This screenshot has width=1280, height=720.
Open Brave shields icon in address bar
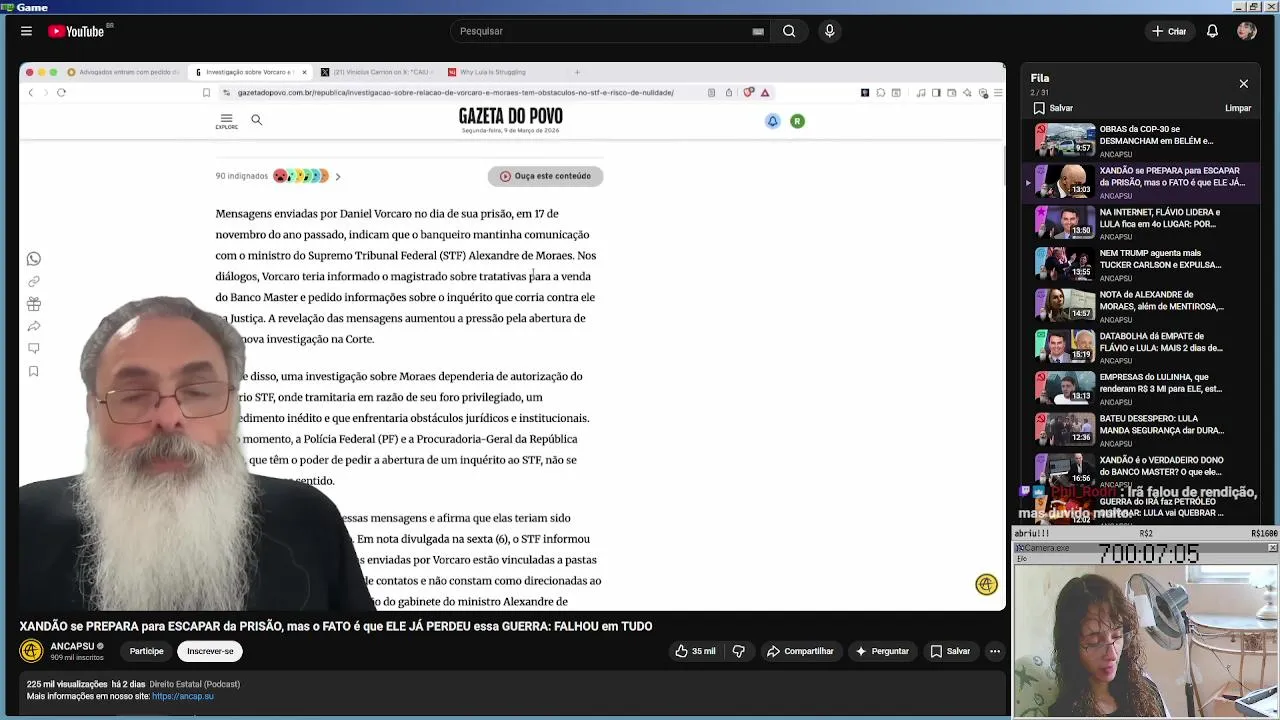pyautogui.click(x=748, y=92)
